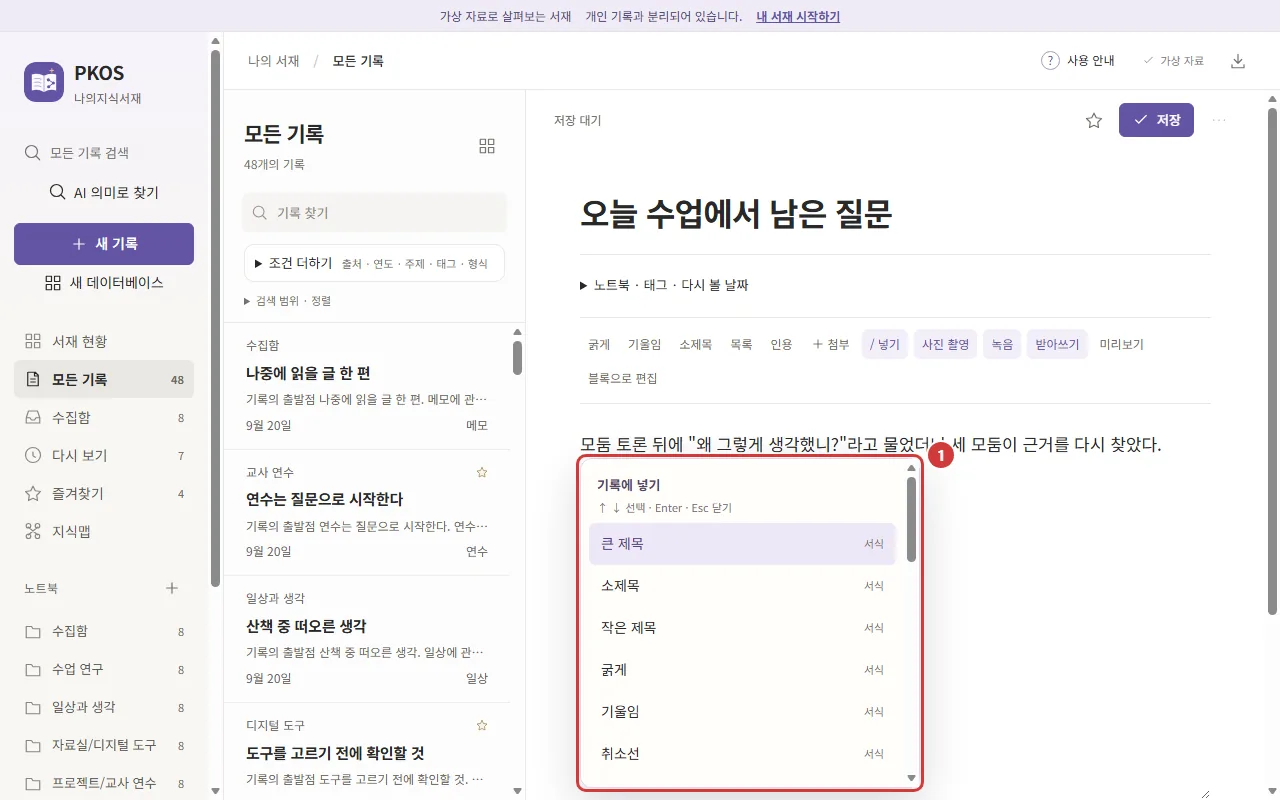Open the more options ellipsis menu
Image resolution: width=1280 pixels, height=800 pixels.
1219,120
